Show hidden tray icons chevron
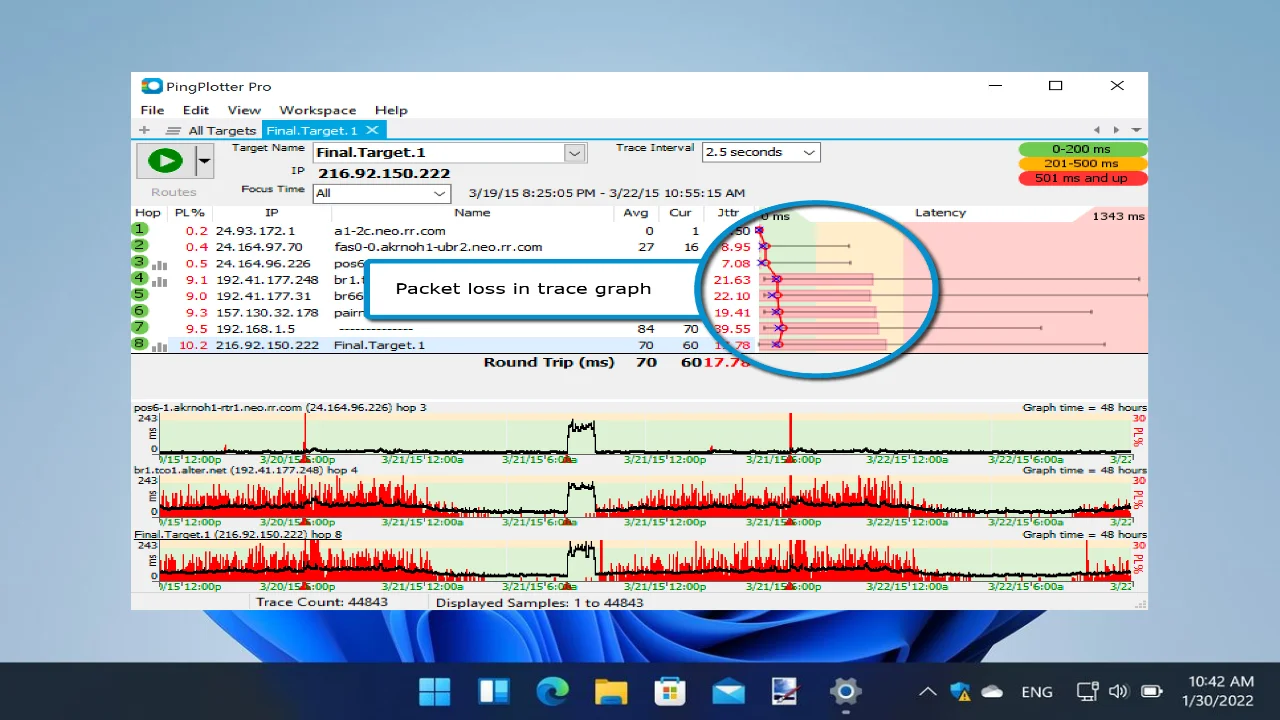 927,691
